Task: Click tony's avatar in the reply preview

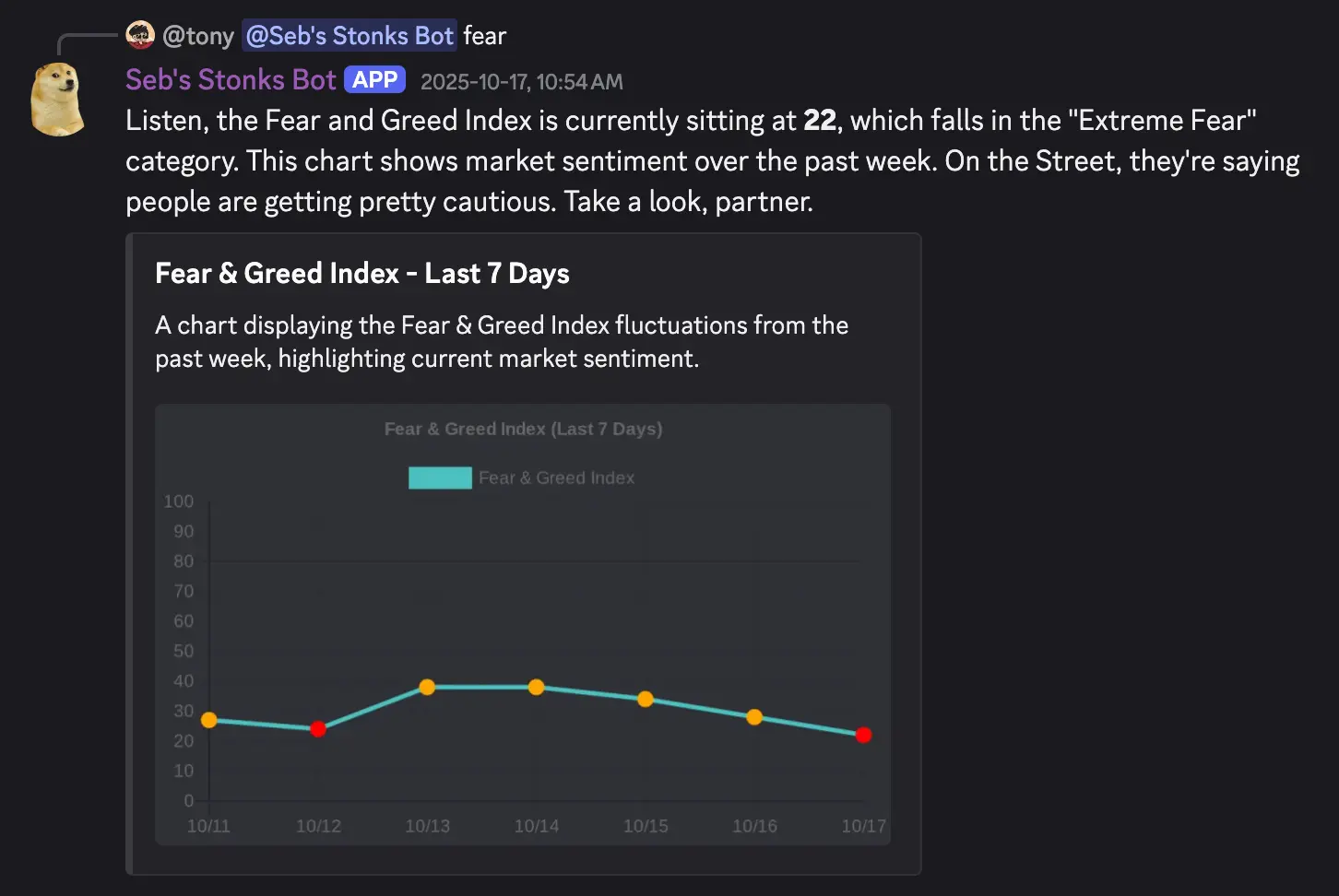Action: [x=139, y=35]
